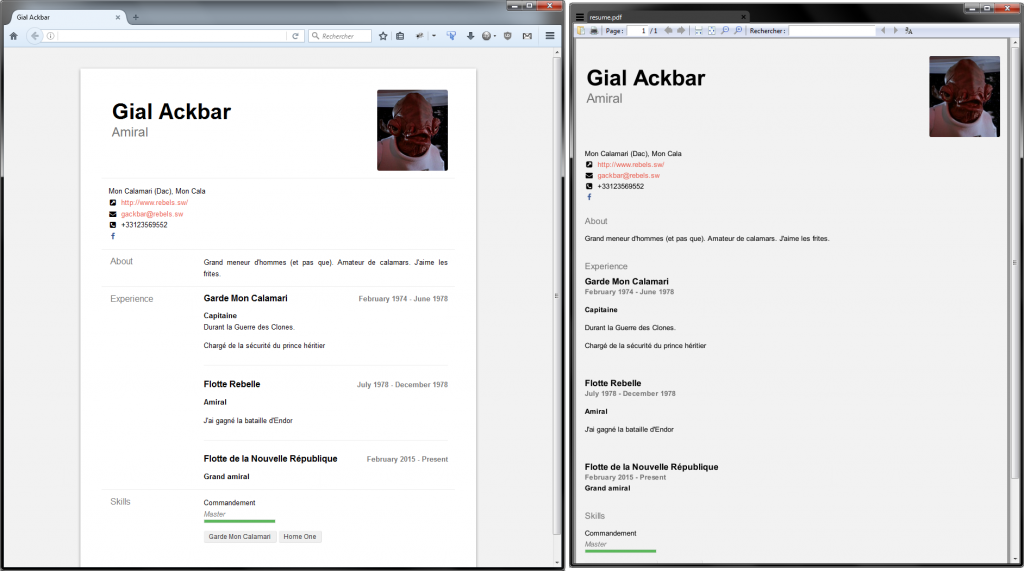
Task: Select the resume.pdf tab
Action: (666, 17)
